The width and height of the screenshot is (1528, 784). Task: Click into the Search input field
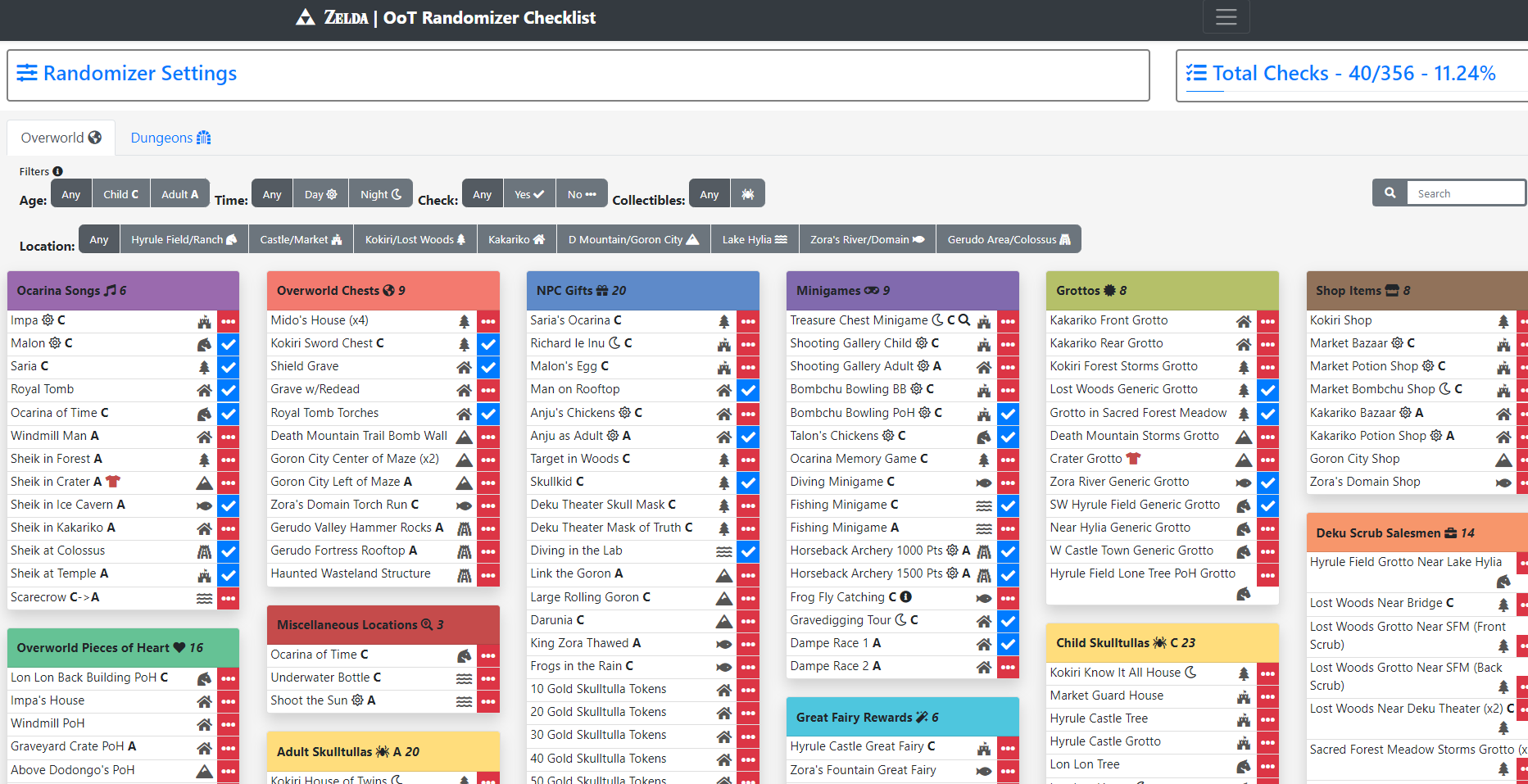[1465, 193]
